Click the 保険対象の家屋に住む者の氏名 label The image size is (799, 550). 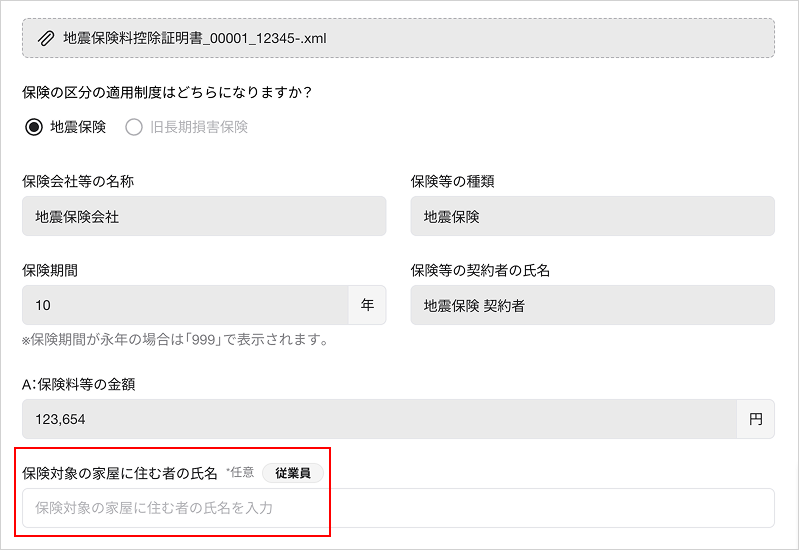click(x=120, y=473)
